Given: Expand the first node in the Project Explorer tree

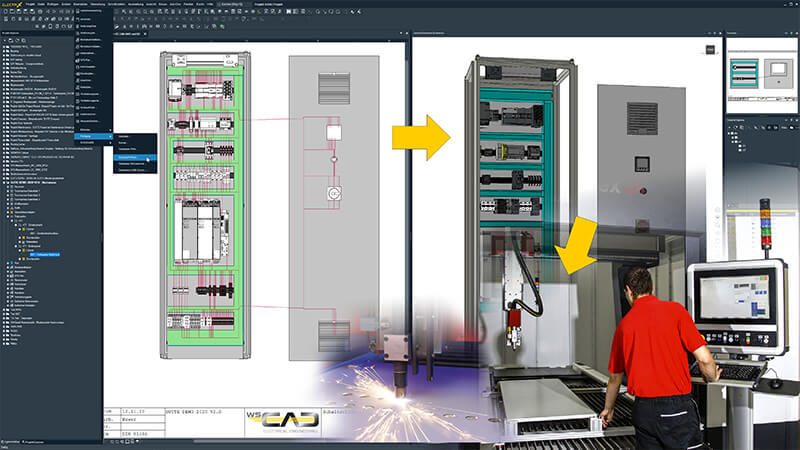Looking at the screenshot, I should pos(4,47).
